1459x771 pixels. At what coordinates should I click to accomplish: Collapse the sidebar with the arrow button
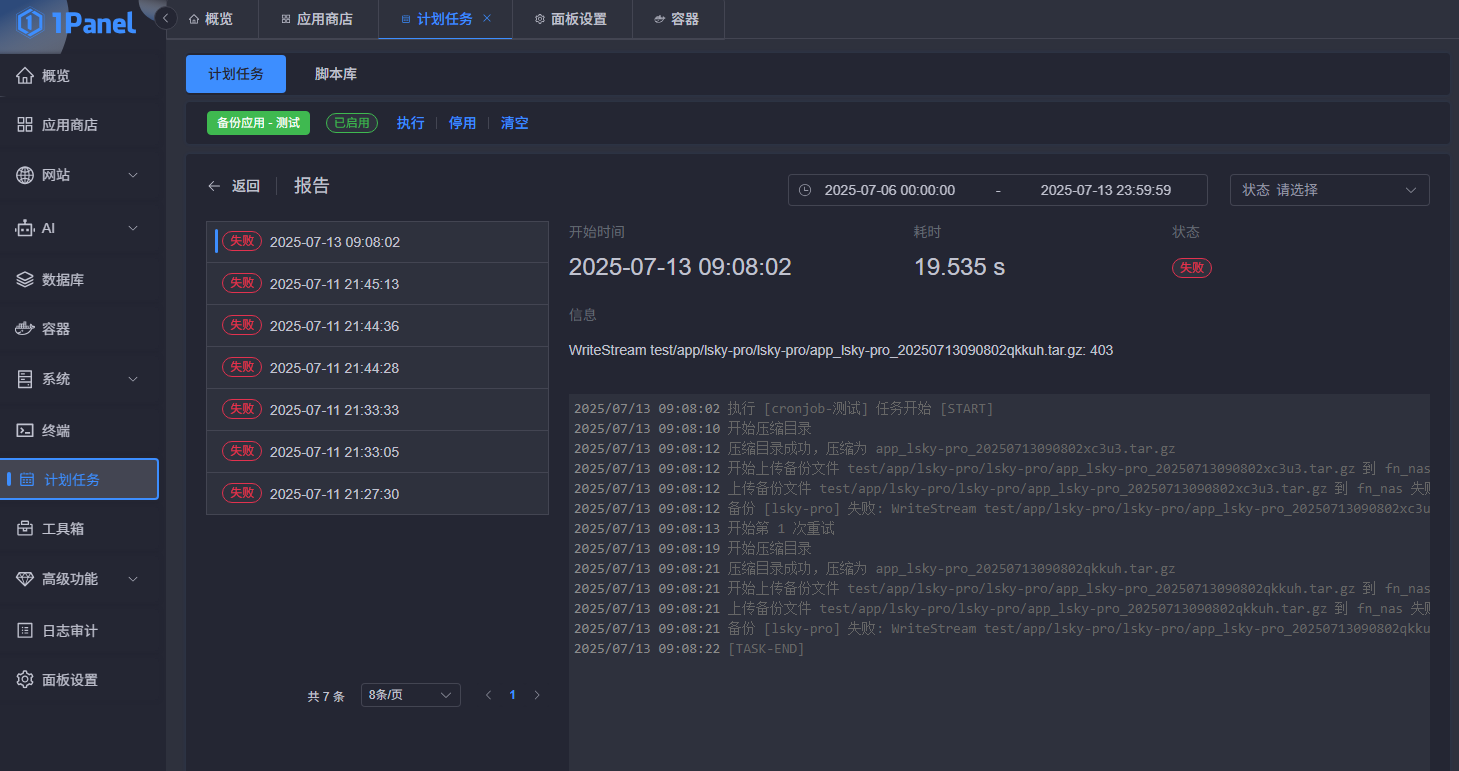[167, 18]
